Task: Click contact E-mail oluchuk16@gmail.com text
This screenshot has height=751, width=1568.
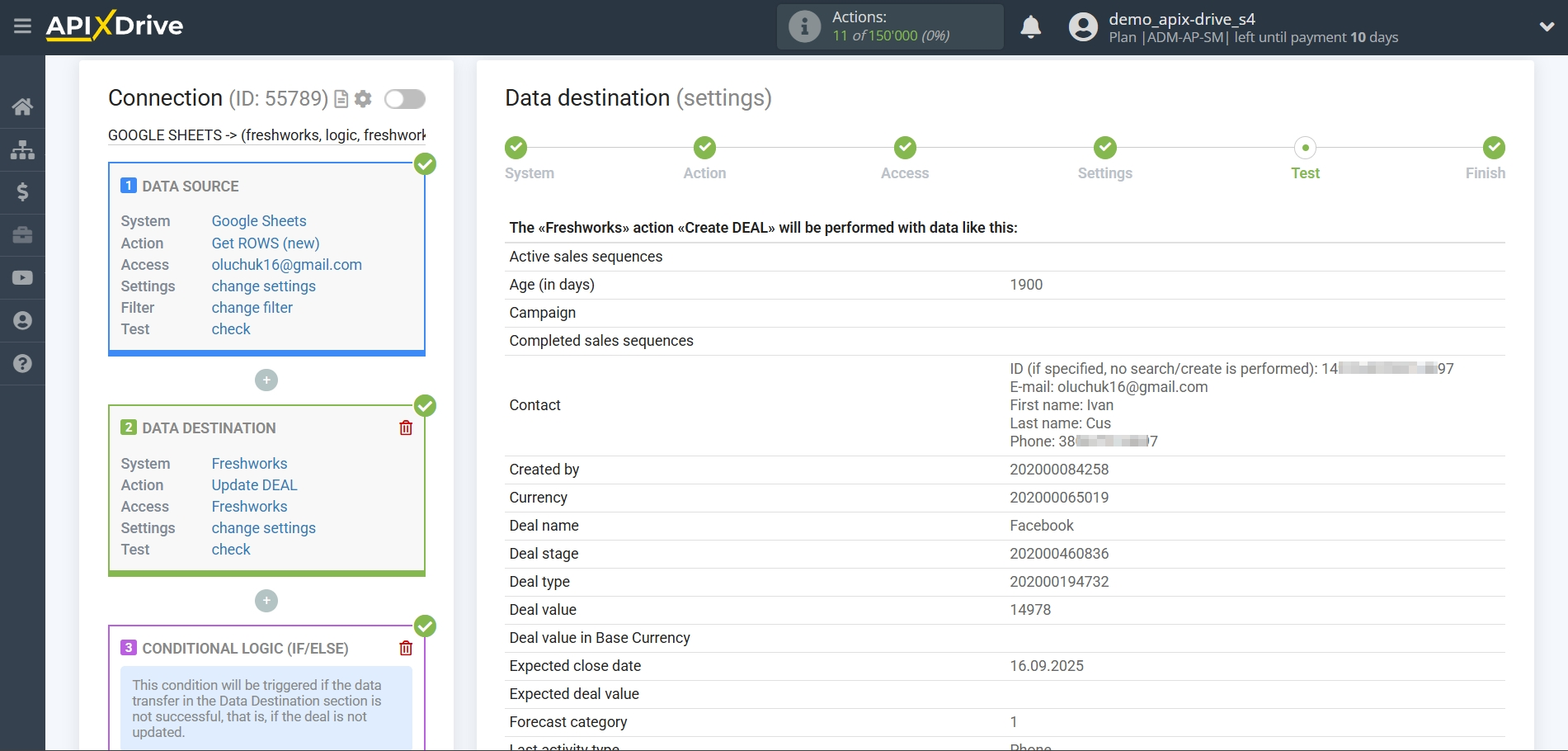Action: click(1109, 387)
